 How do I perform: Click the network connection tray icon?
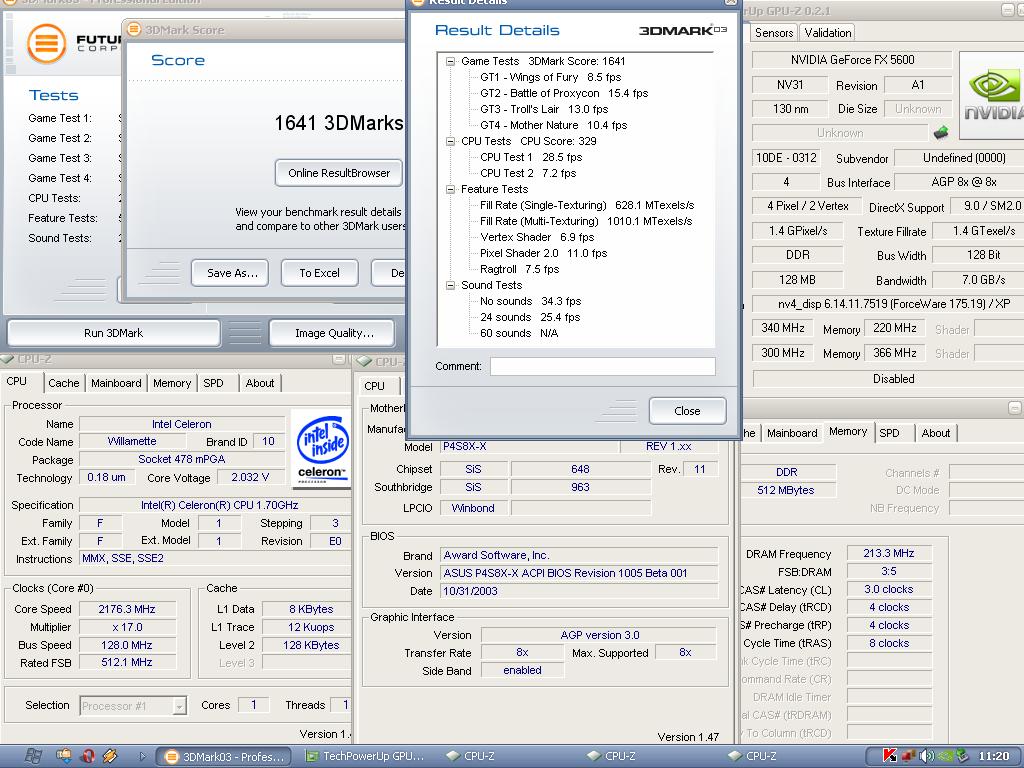point(963,756)
